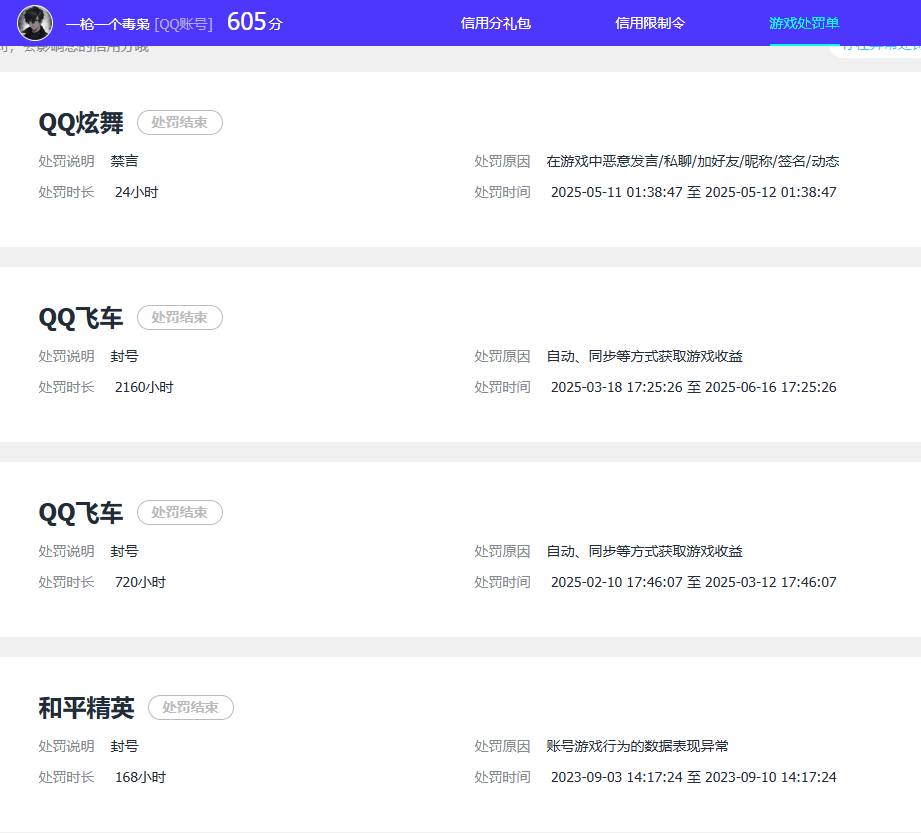Click the 24小时 duration value
Viewport: 921px width, 833px height.
coord(136,192)
